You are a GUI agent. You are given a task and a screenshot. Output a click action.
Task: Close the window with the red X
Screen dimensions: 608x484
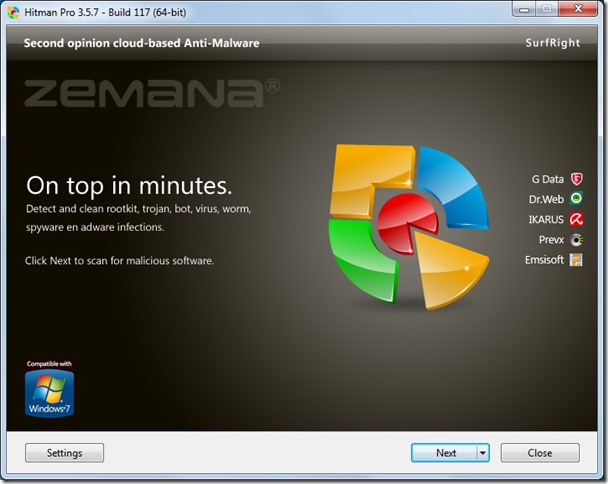tap(578, 9)
